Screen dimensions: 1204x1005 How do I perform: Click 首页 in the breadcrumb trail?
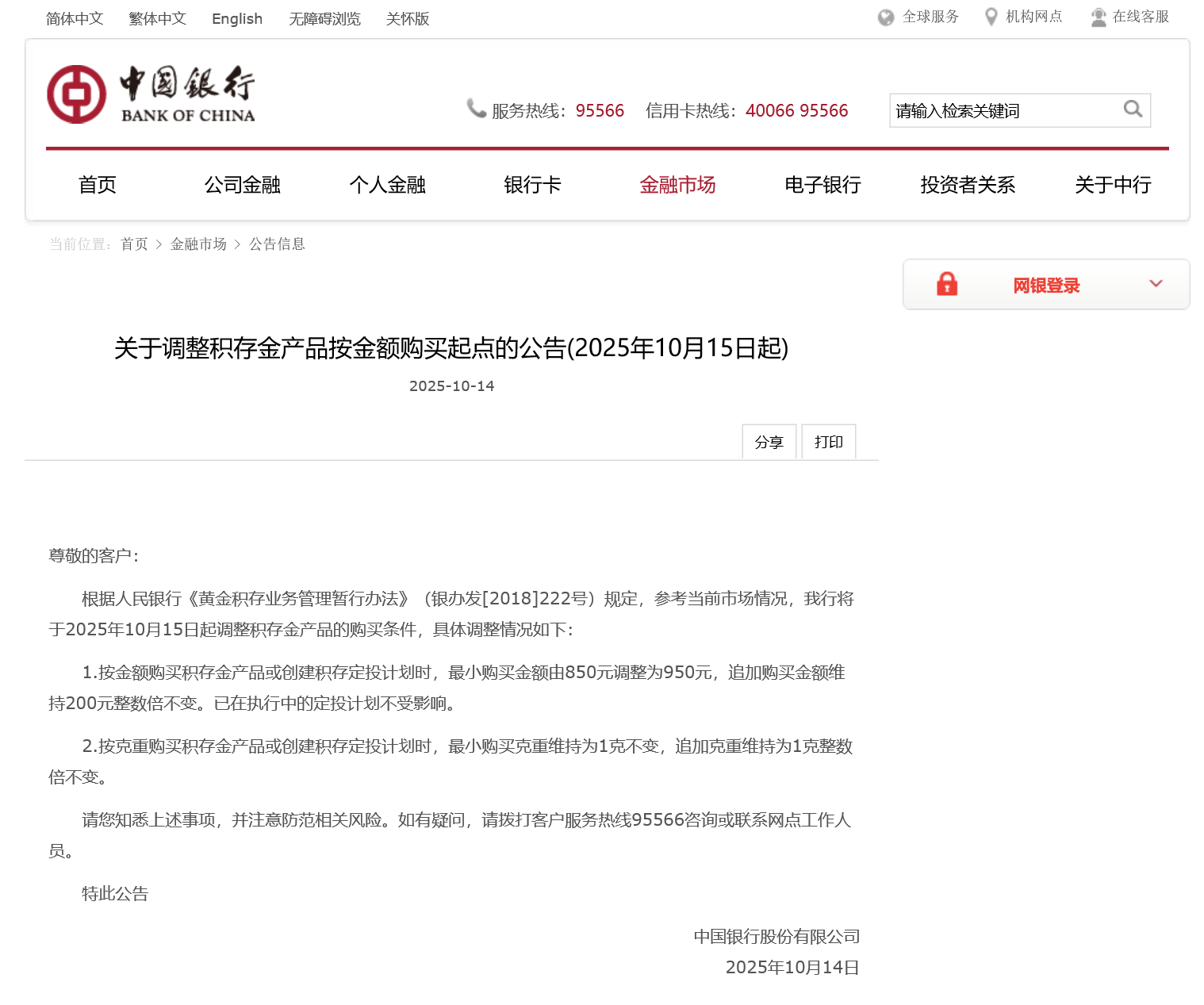[134, 244]
